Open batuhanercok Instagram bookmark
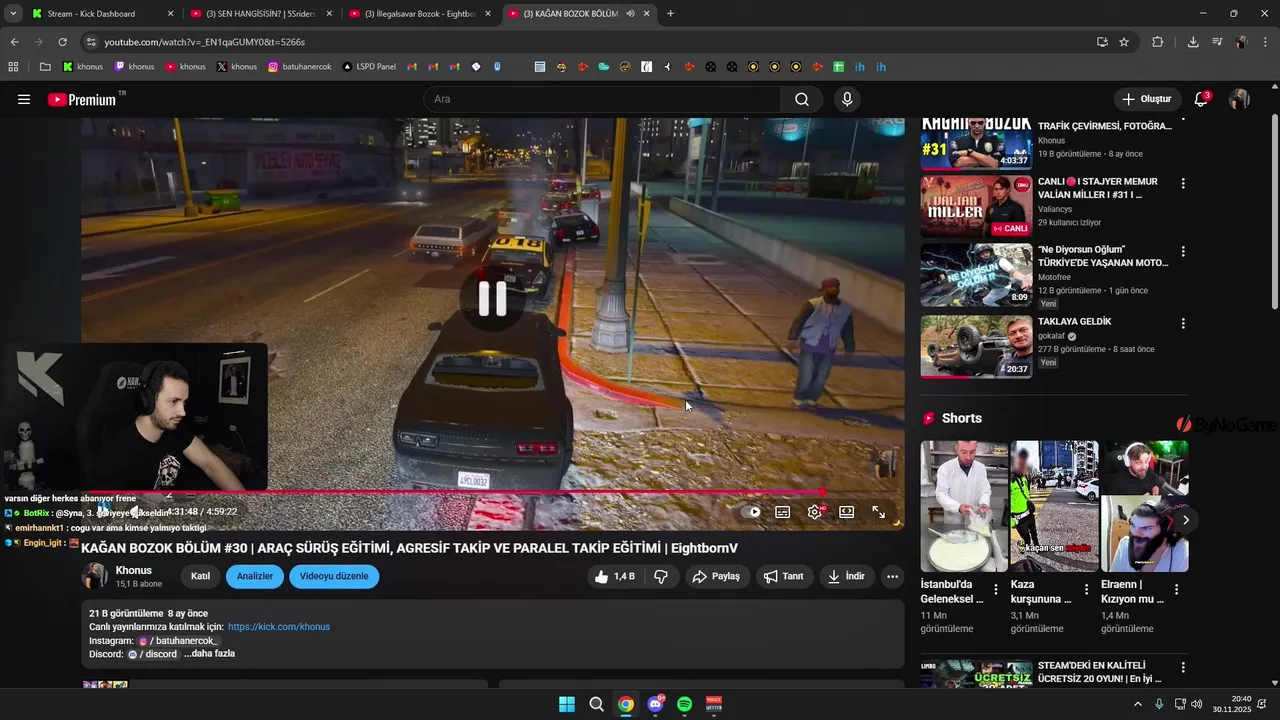This screenshot has width=1280, height=720. [x=299, y=67]
